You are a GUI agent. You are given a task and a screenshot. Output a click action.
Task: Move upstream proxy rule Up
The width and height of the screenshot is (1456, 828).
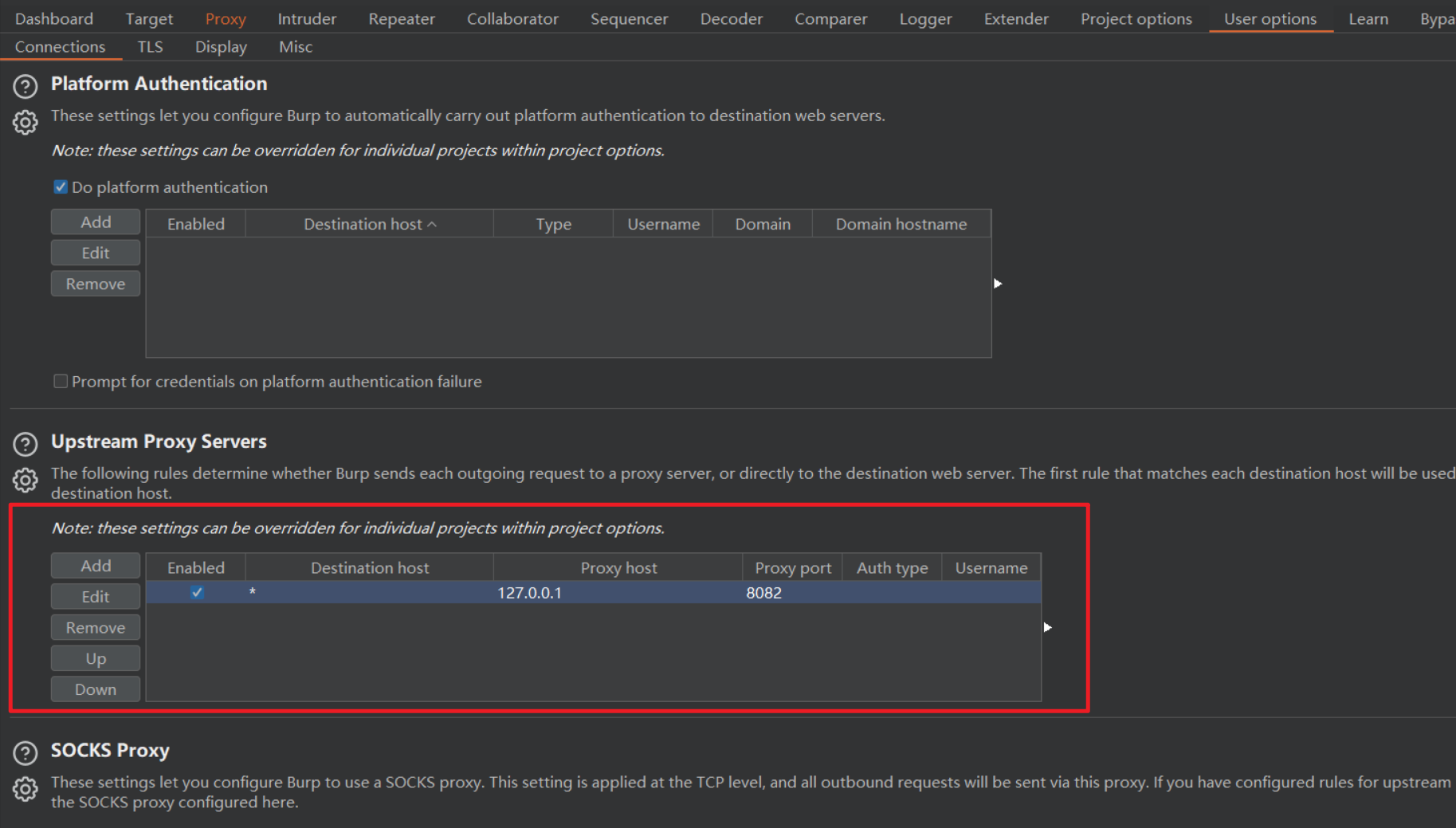tap(96, 658)
